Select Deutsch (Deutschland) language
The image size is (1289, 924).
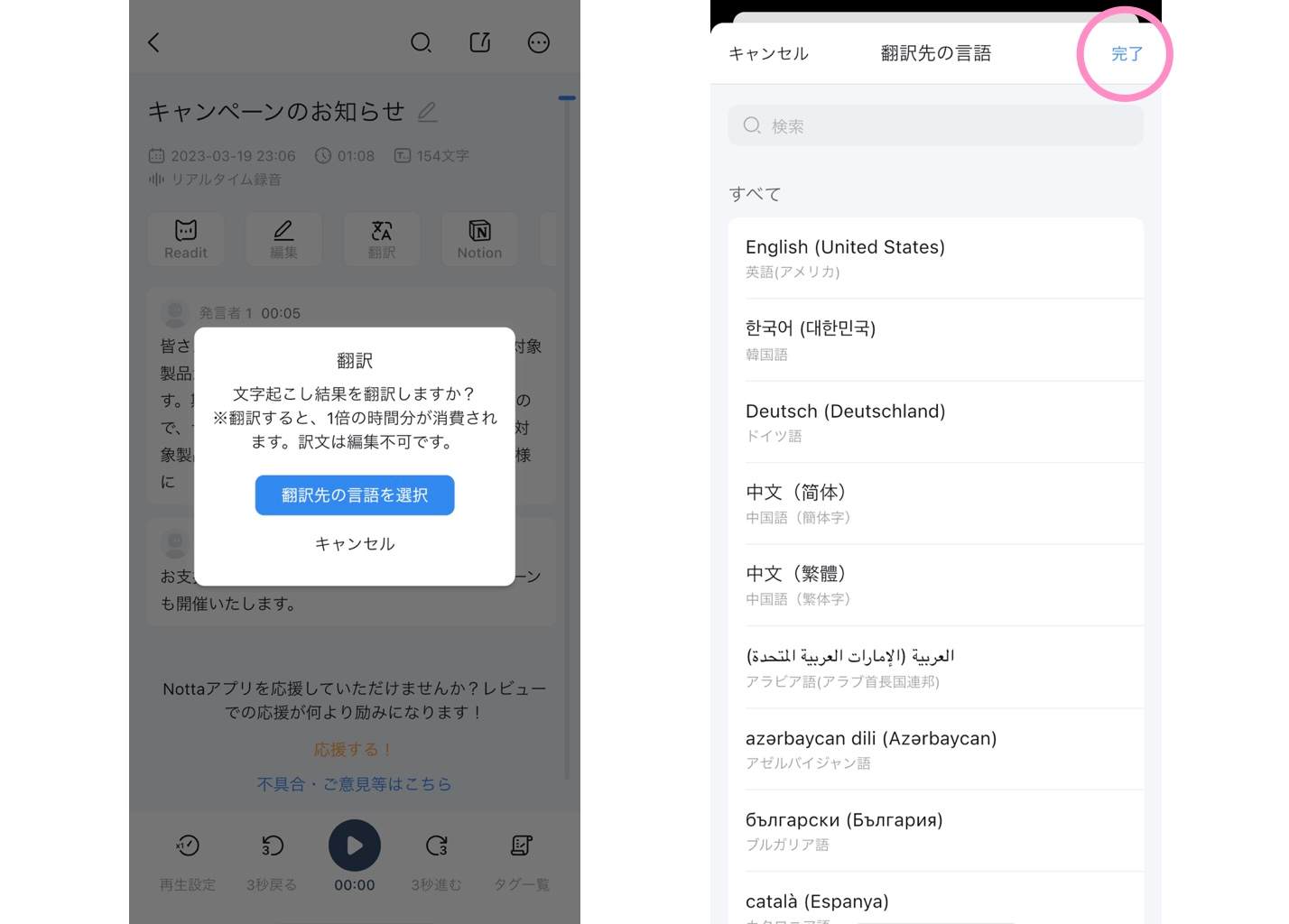click(x=936, y=422)
